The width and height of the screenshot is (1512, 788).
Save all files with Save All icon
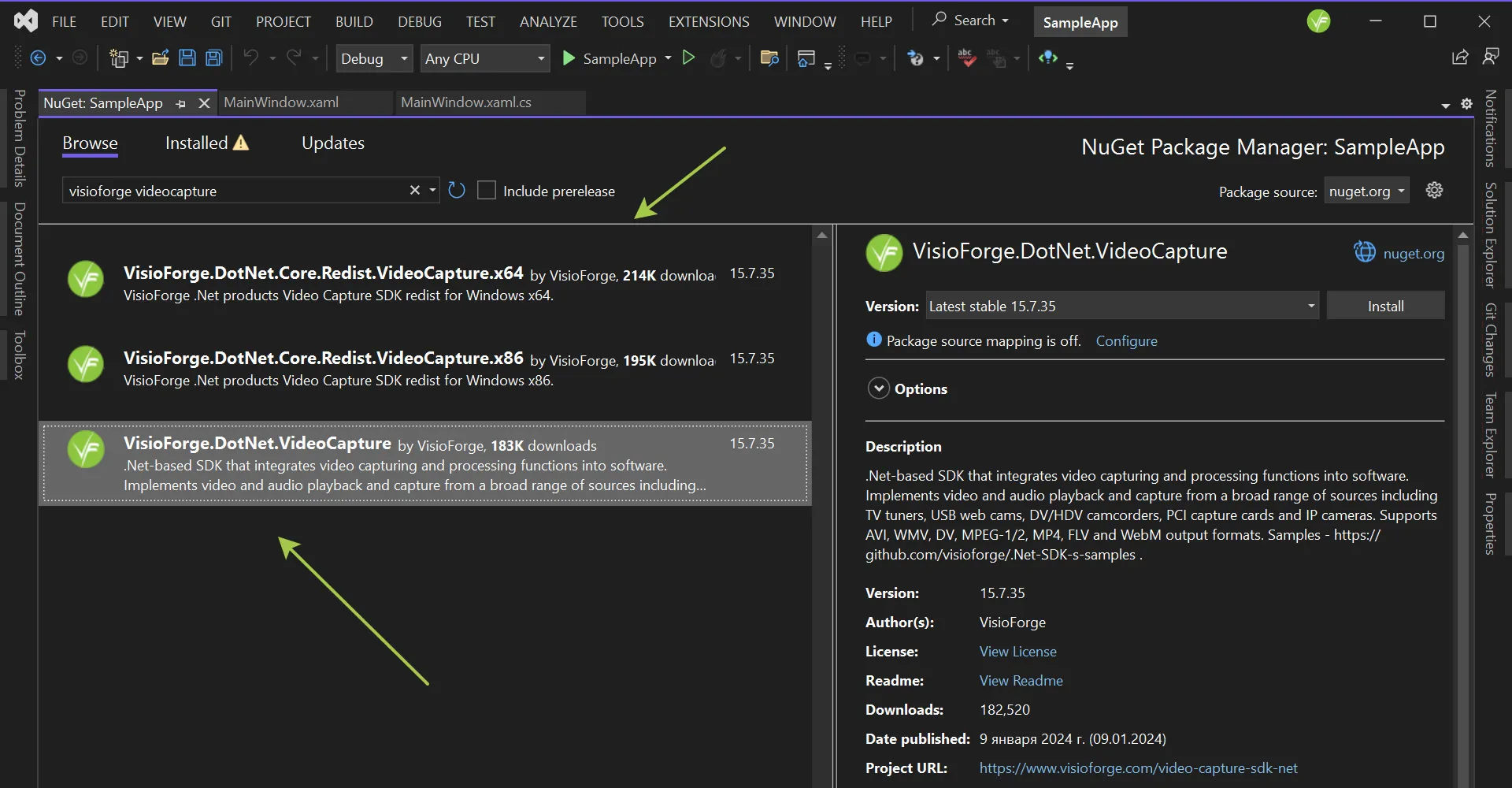(x=213, y=58)
